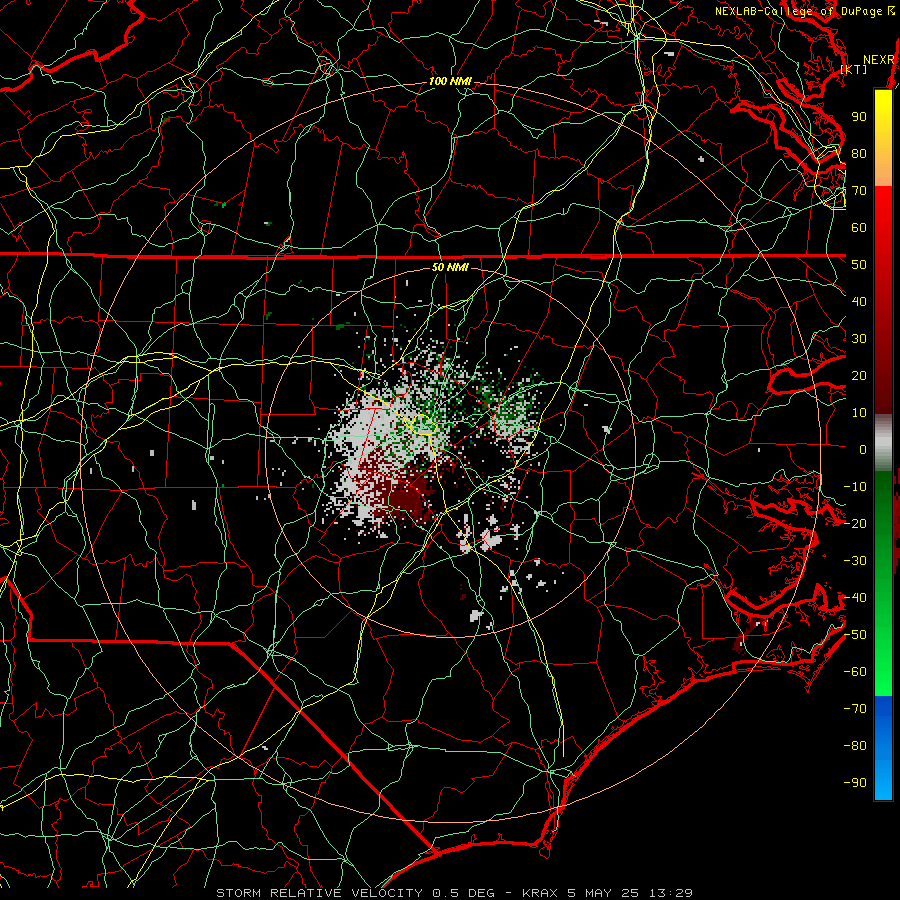Click the 50 NMI range ring label
Image resolution: width=900 pixels, height=900 pixels.
coord(450,267)
